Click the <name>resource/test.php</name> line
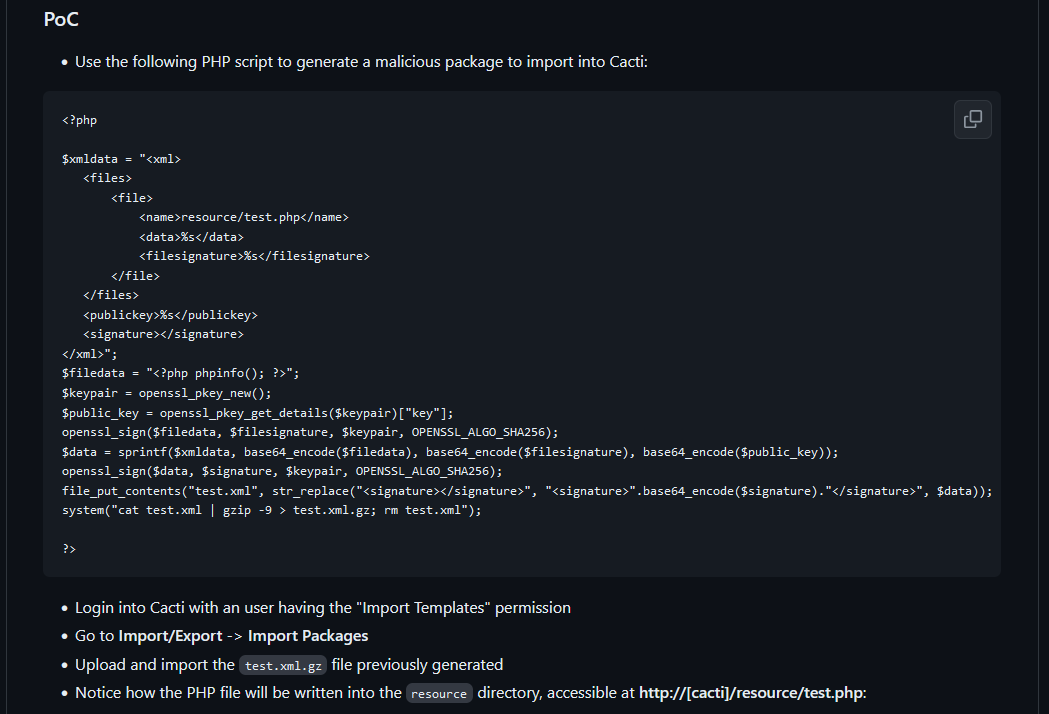1049x714 pixels. tap(244, 217)
